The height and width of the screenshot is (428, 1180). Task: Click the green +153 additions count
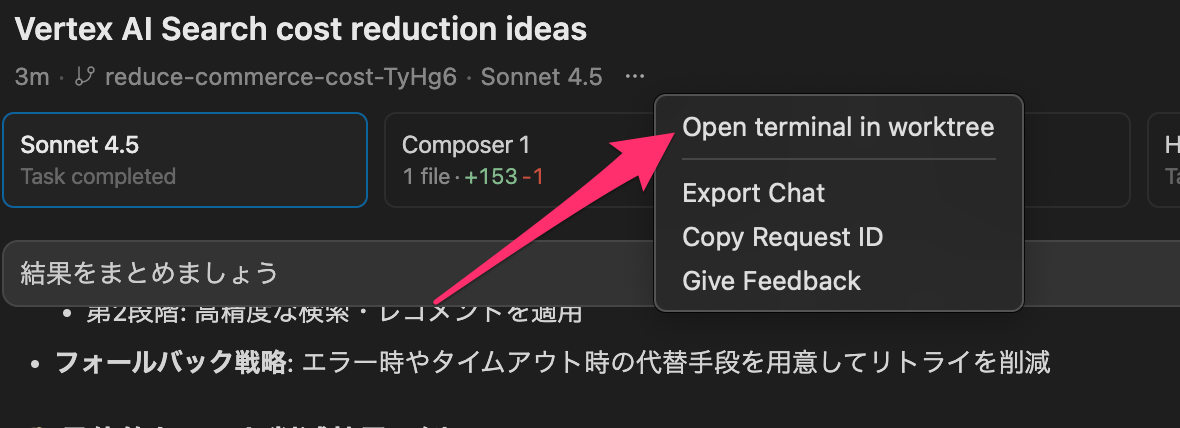click(x=491, y=177)
